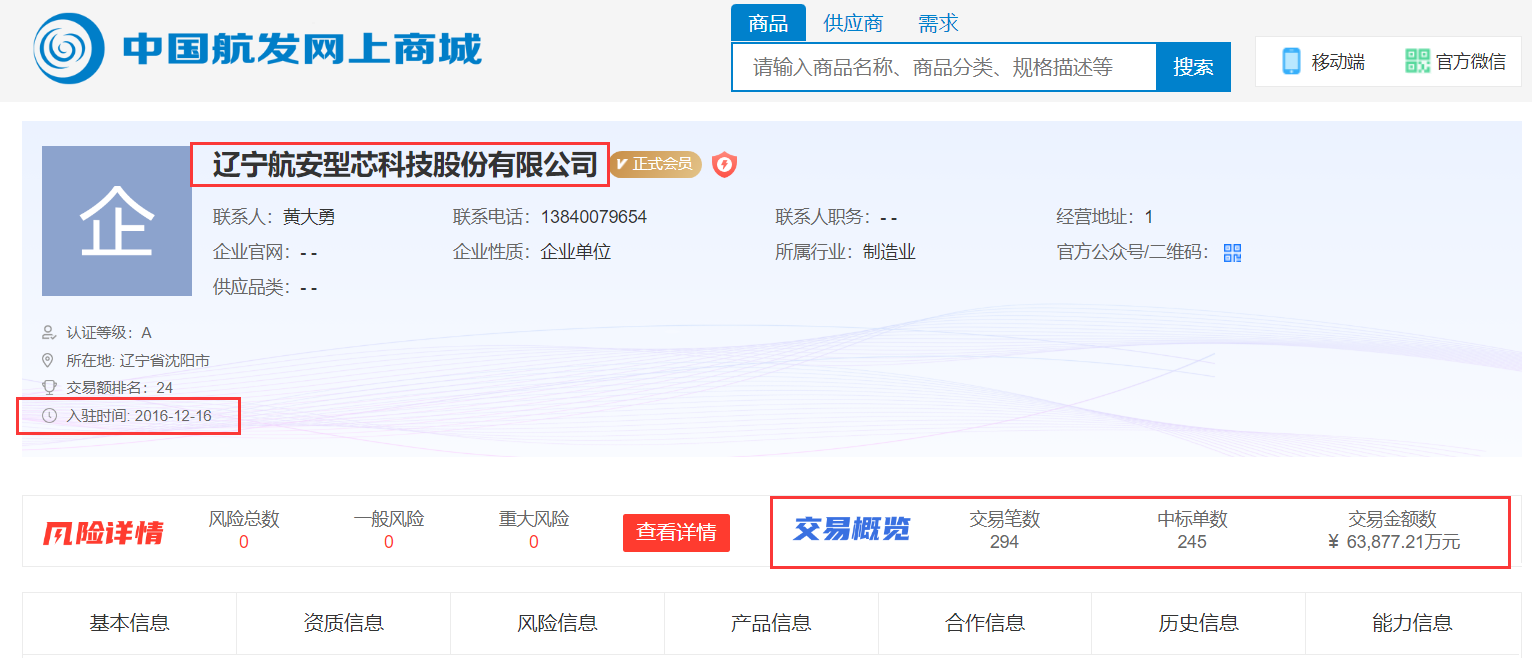Screen dimensions: 1532x658
Task: Click the 企 company avatar thumbnail
Action: coord(117,221)
